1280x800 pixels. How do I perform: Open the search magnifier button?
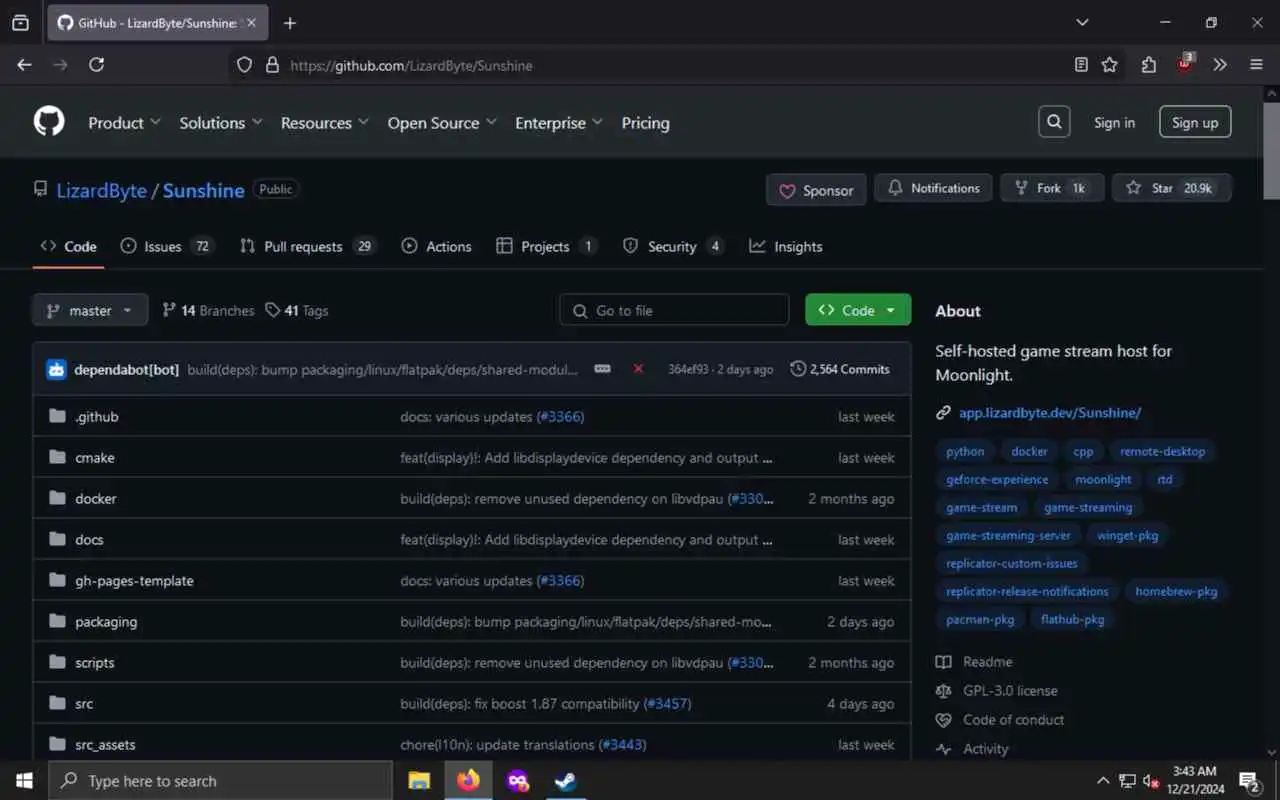coord(1054,122)
